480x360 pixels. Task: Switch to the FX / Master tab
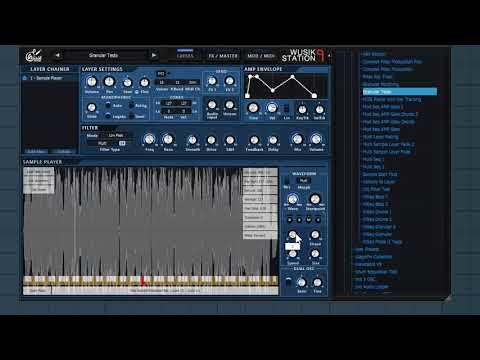tap(223, 56)
